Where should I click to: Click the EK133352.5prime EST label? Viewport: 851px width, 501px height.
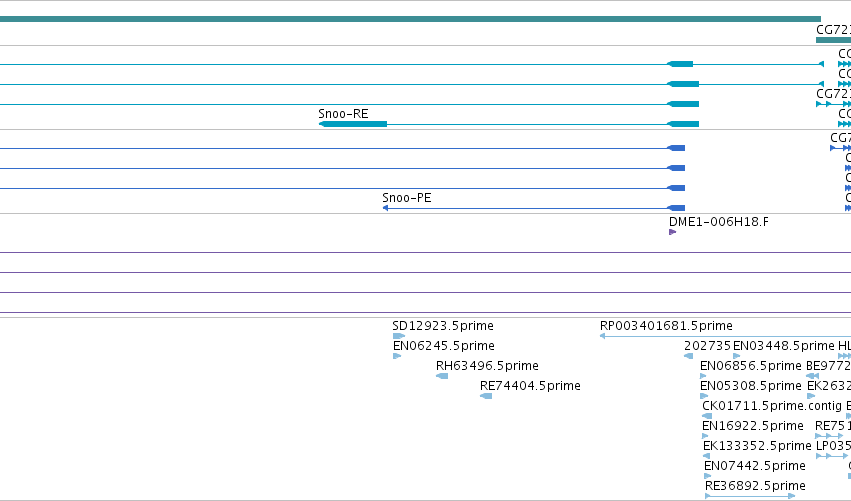pyautogui.click(x=757, y=446)
